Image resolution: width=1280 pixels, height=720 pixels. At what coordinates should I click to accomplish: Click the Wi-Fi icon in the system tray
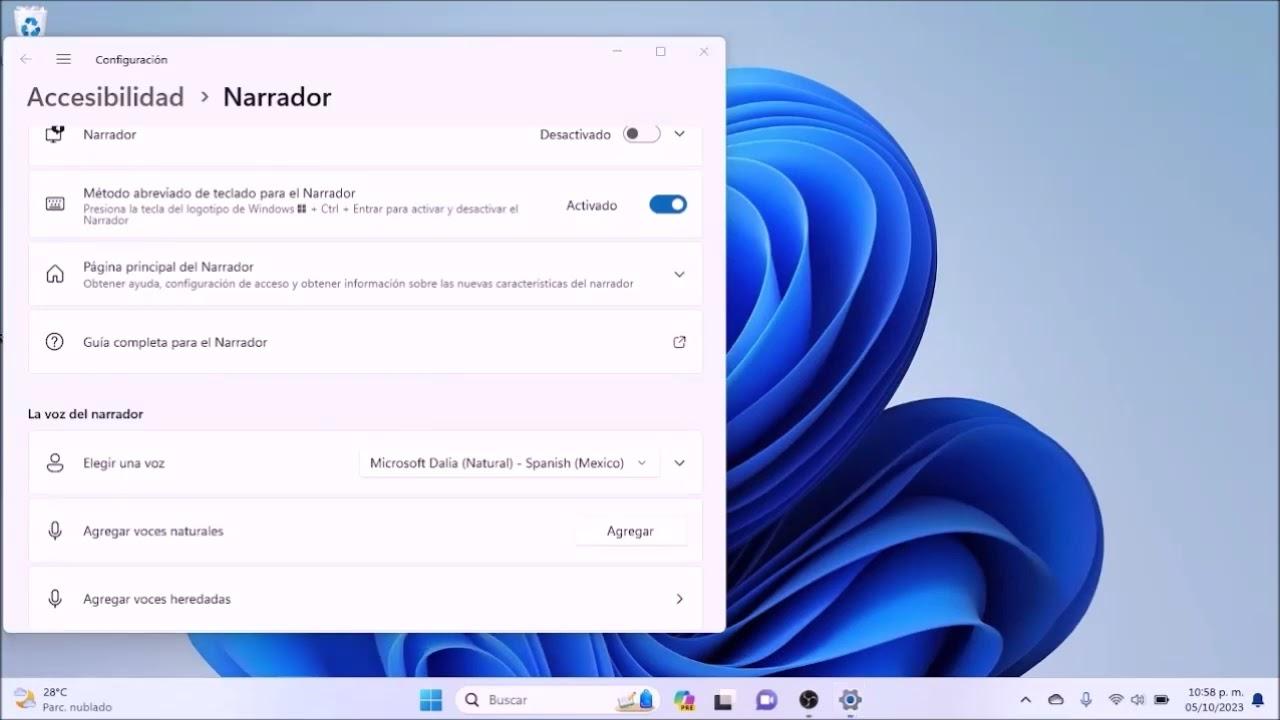click(1115, 699)
